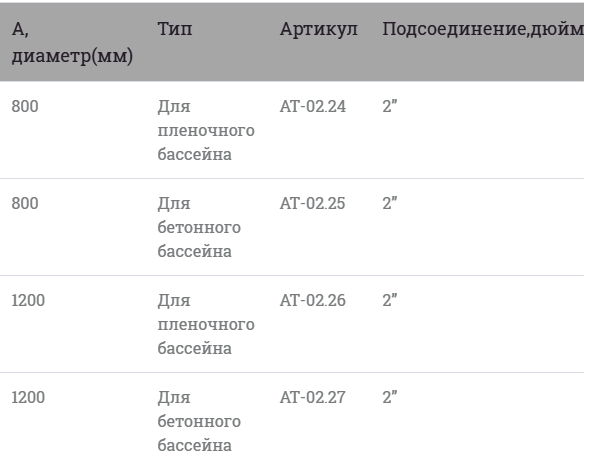
Task: Click the 800 diameter in the AT-02.25 row
Action: (25, 203)
